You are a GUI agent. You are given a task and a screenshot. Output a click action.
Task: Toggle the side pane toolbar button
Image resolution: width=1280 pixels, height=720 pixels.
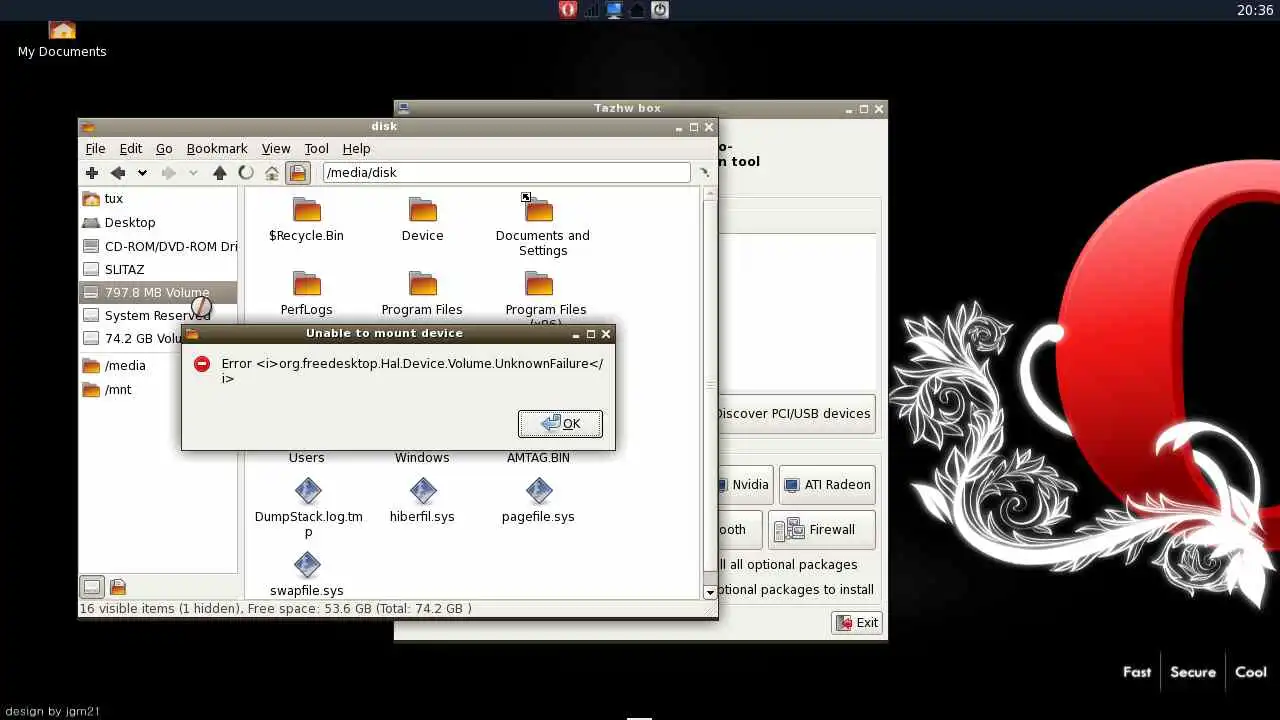click(x=297, y=173)
